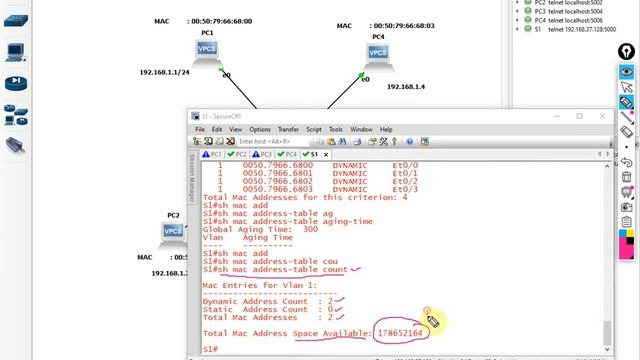The height and width of the screenshot is (360, 640).
Task: Select the security devices category icon
Action: (16, 83)
